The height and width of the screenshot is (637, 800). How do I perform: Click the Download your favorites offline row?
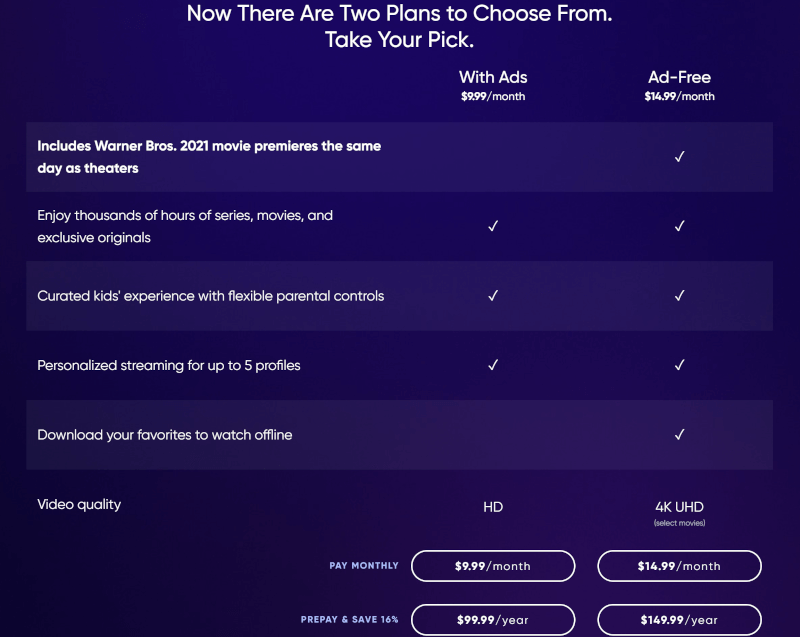coord(165,435)
